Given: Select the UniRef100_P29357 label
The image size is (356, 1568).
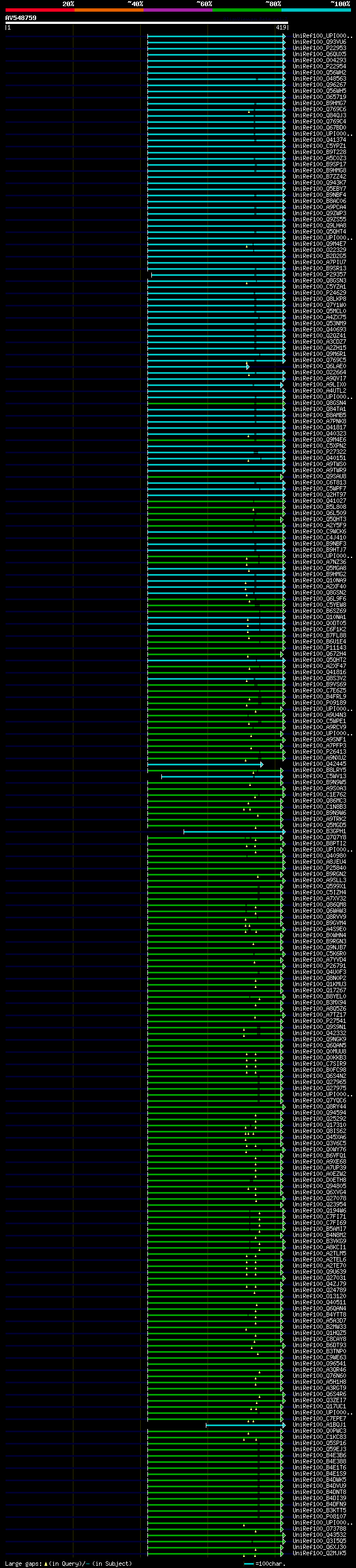Looking at the screenshot, I should coord(319,275).
